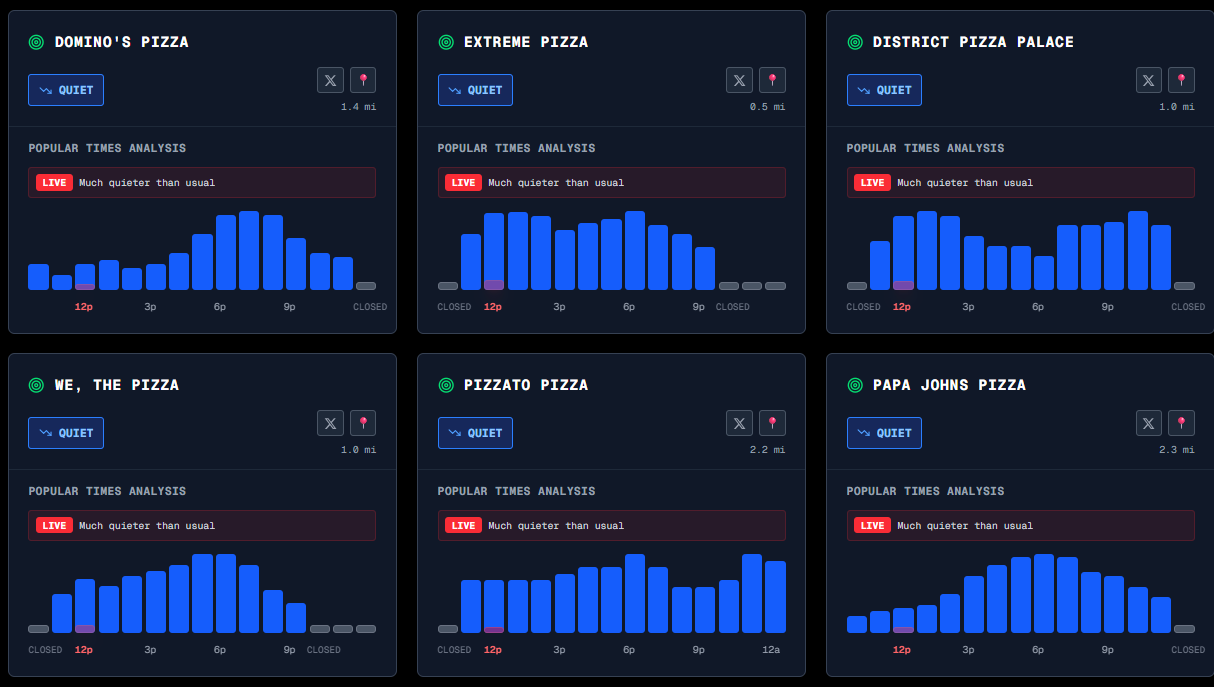Open map pin for Papa Johns Pizza
1214x687 pixels.
(x=1181, y=423)
